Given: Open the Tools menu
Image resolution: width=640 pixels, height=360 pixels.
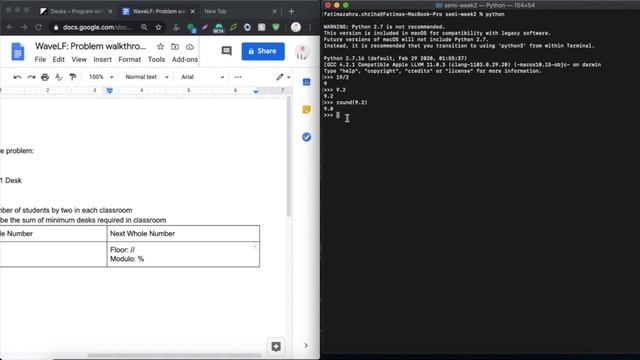Looking at the screenshot, I should pos(156,60).
